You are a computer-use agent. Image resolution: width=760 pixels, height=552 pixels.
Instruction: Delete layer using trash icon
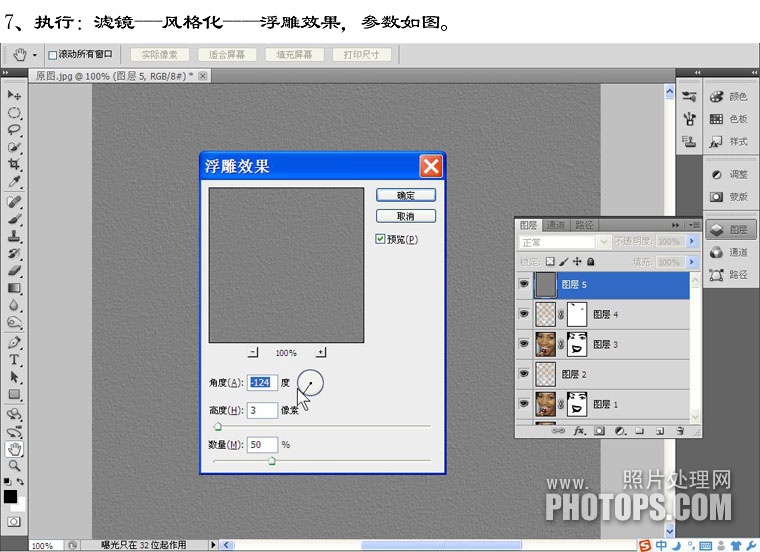[x=680, y=431]
